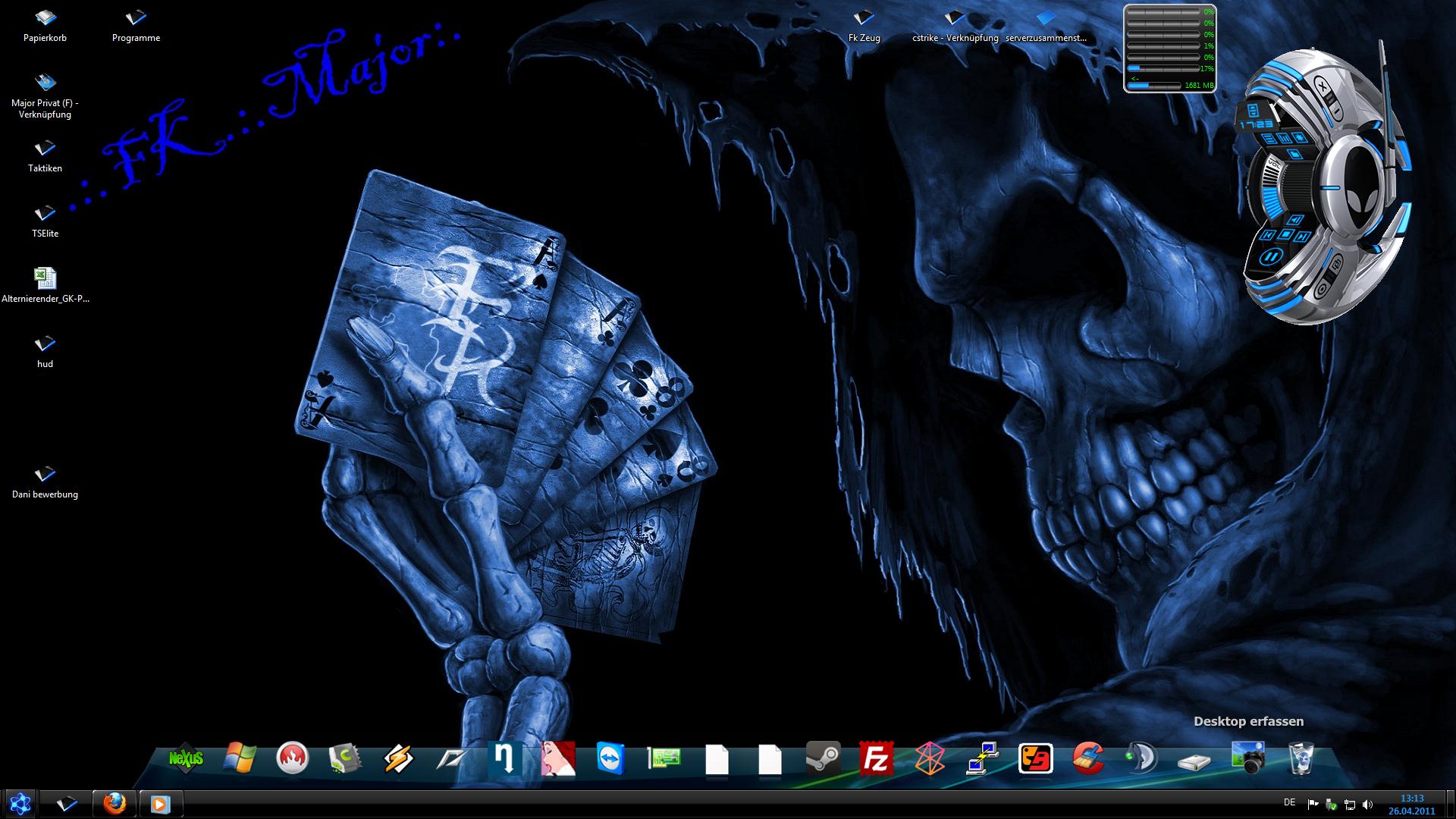Launch the orange face app in dock
The height and width of the screenshot is (819, 1456).
pyautogui.click(x=1035, y=758)
